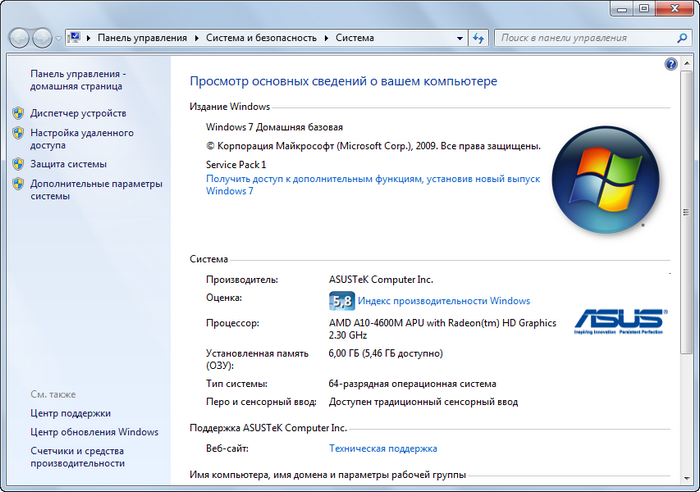Close the System window
Screen dimensions: 700x492
[675, 8]
